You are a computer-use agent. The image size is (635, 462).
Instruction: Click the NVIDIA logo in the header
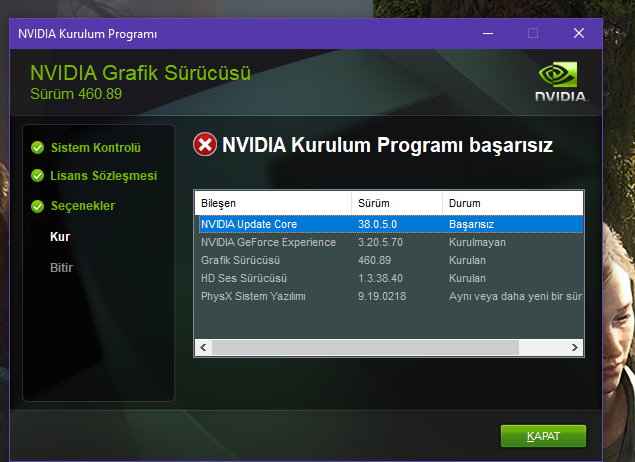pyautogui.click(x=561, y=82)
